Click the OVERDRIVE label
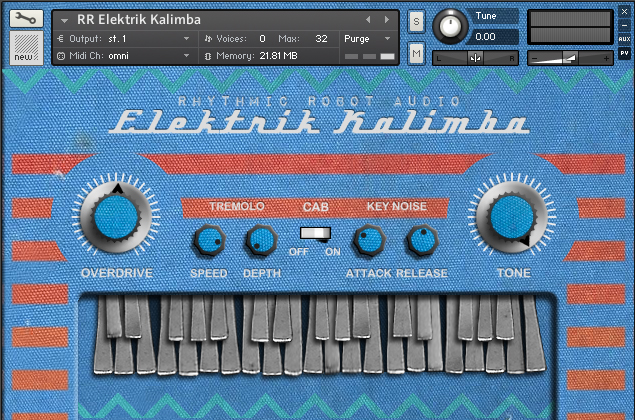 tap(117, 273)
